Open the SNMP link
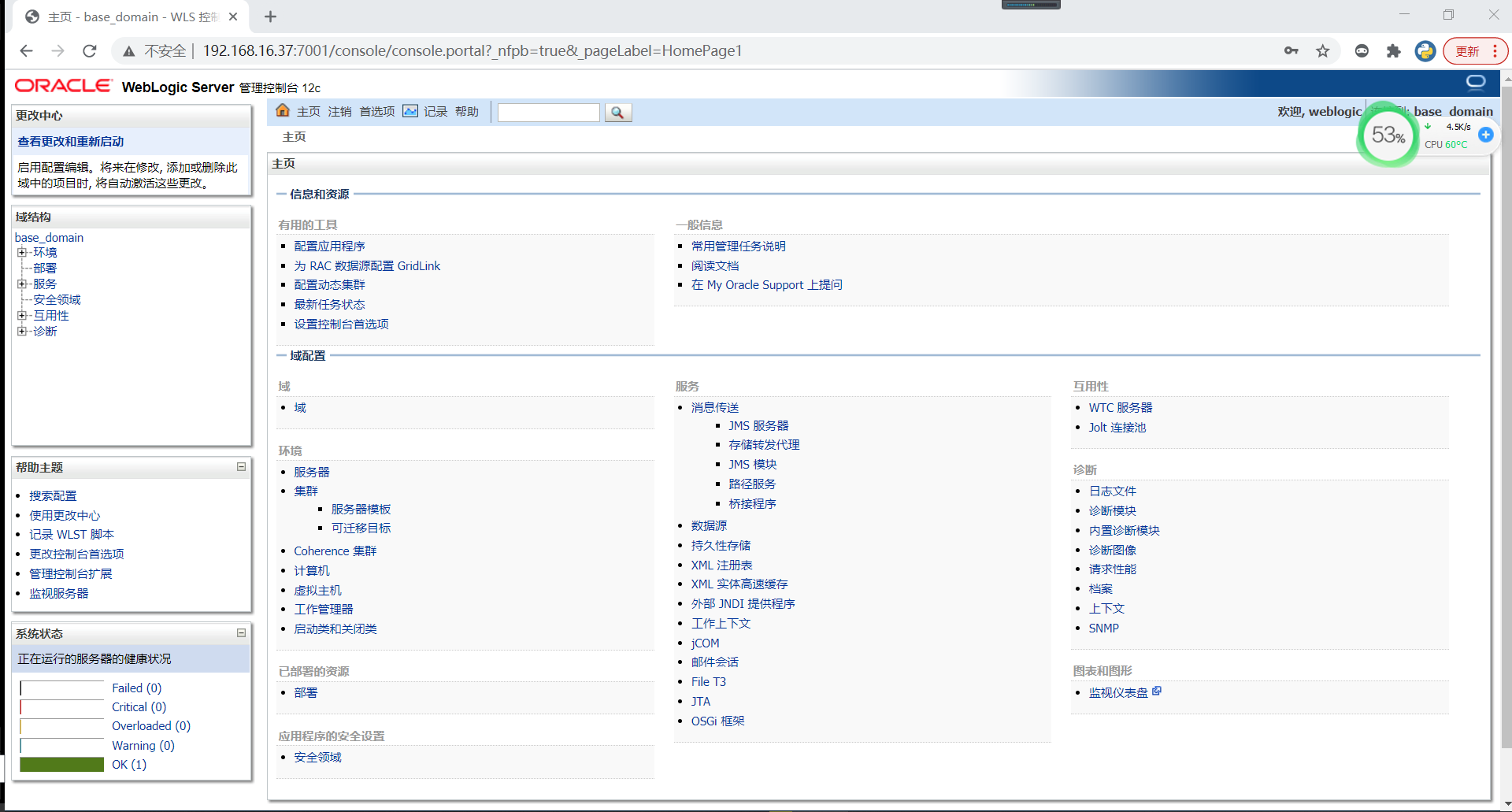Screen dimensions: 1512x812 [1104, 628]
